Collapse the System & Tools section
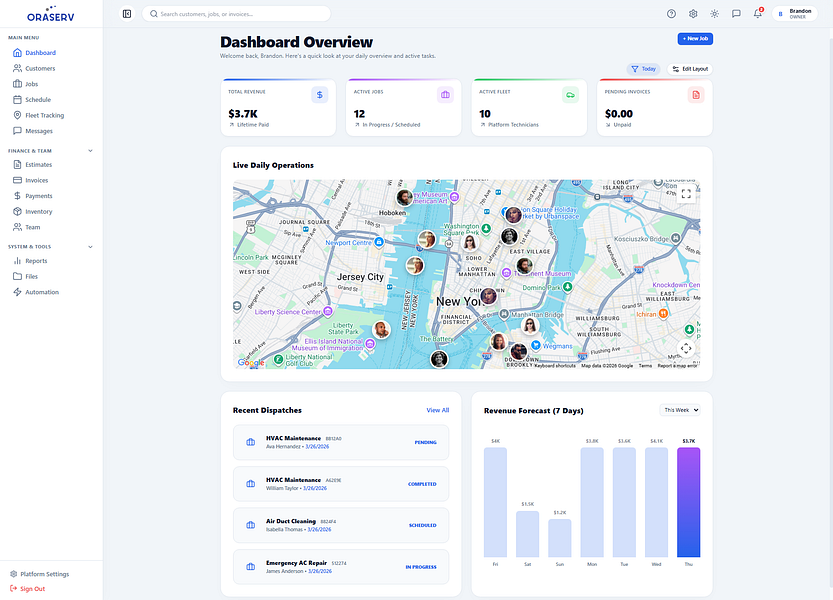This screenshot has width=833, height=600. point(90,247)
